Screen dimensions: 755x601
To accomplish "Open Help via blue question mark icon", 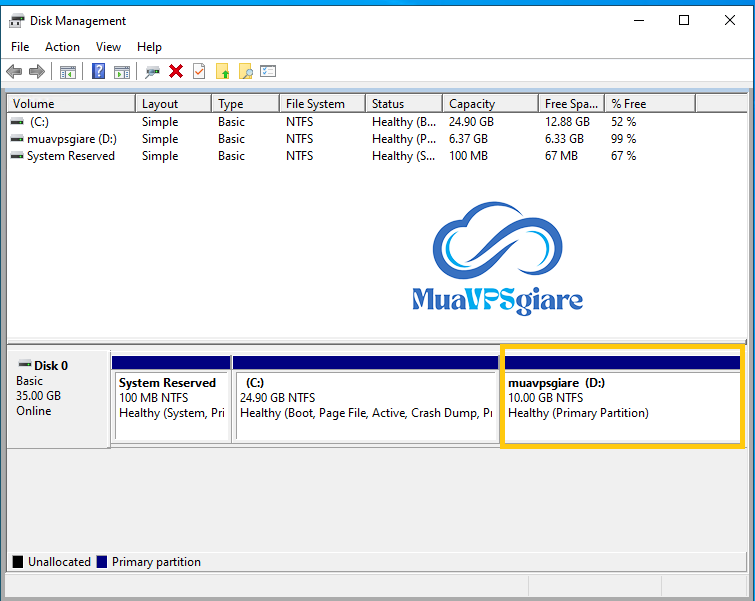I will [x=99, y=71].
